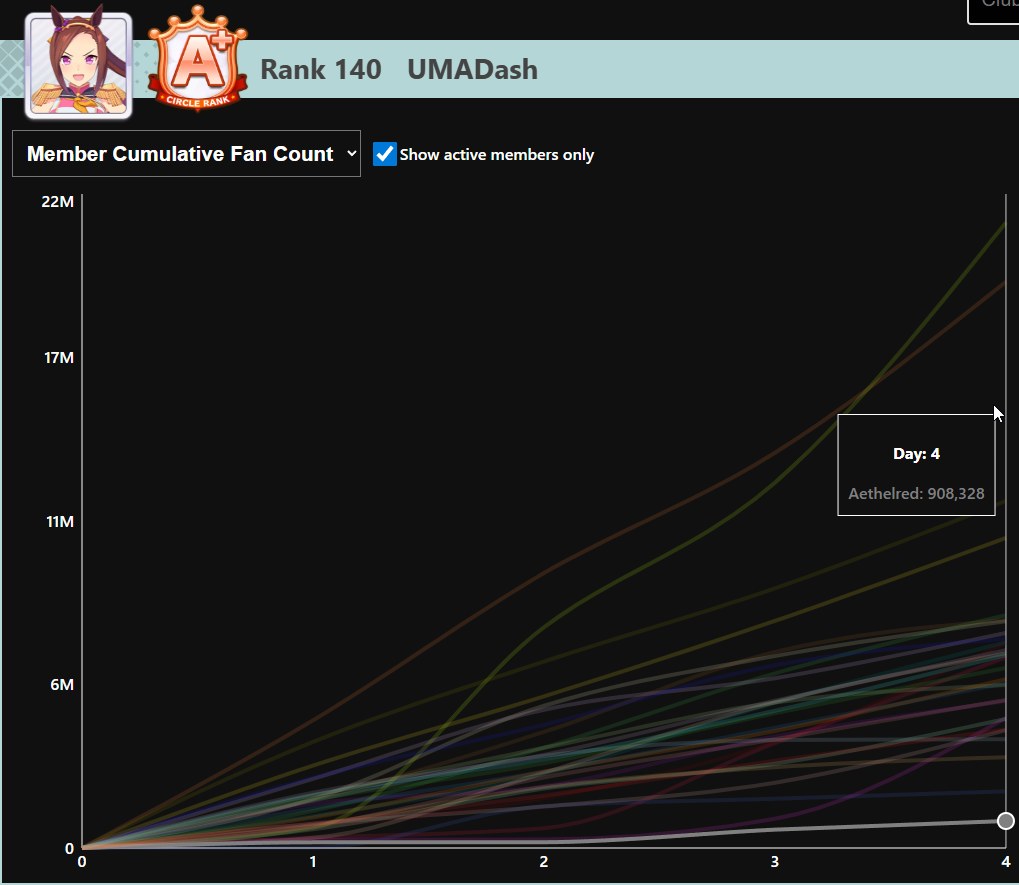Viewport: 1019px width, 885px height.
Task: Click the x-axis label 2
Action: click(544, 862)
